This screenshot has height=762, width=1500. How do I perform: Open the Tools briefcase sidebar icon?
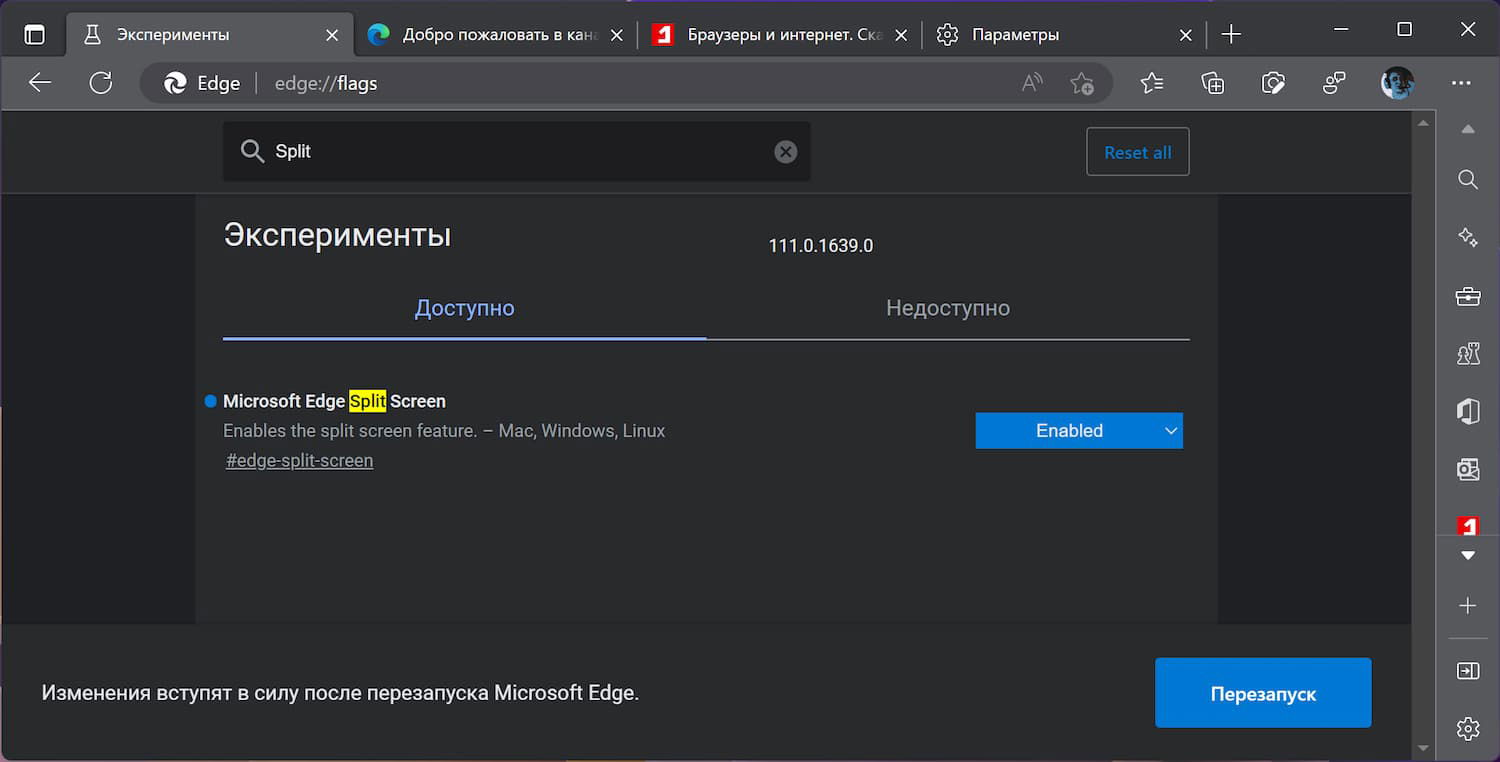click(x=1467, y=296)
